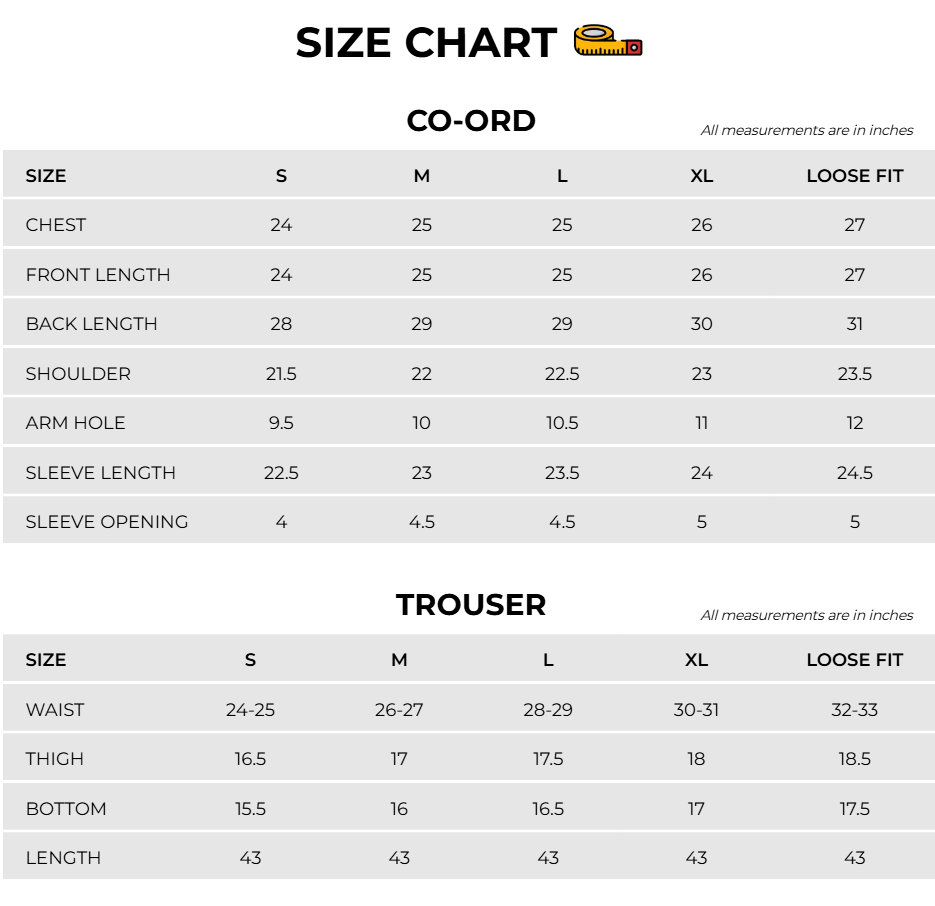Click the CO-ORD section heading

pyautogui.click(x=470, y=121)
